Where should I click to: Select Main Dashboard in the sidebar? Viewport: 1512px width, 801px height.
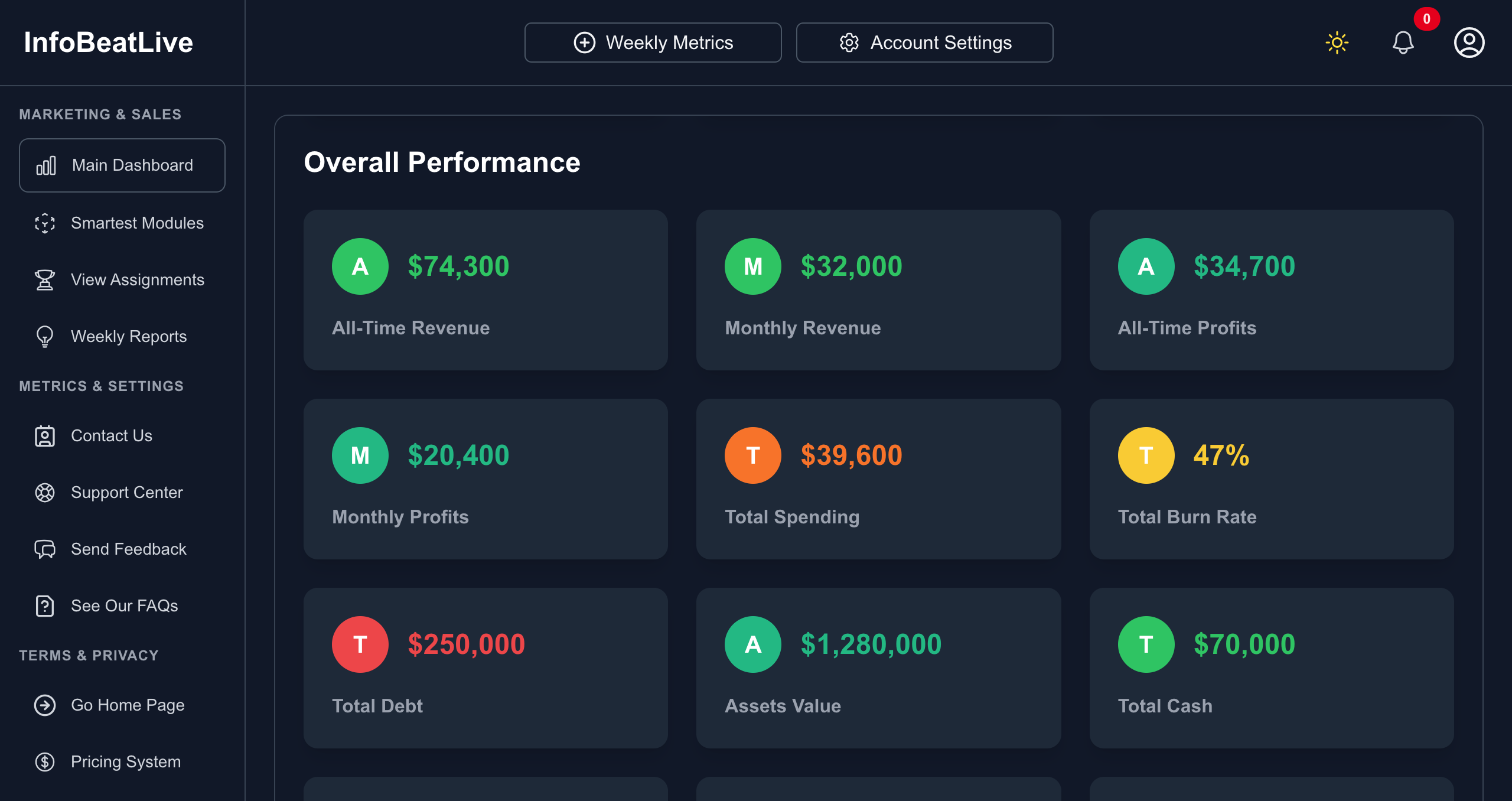point(122,165)
